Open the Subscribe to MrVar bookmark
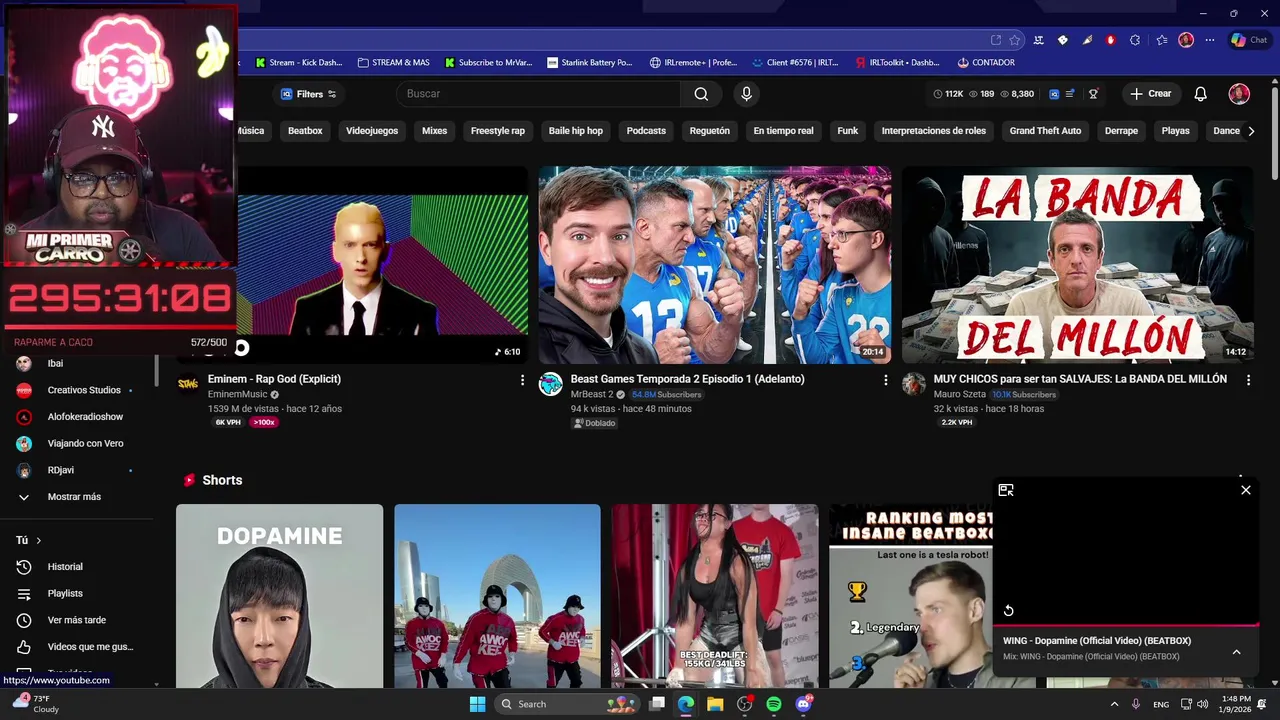The image size is (1280, 720). [x=488, y=62]
